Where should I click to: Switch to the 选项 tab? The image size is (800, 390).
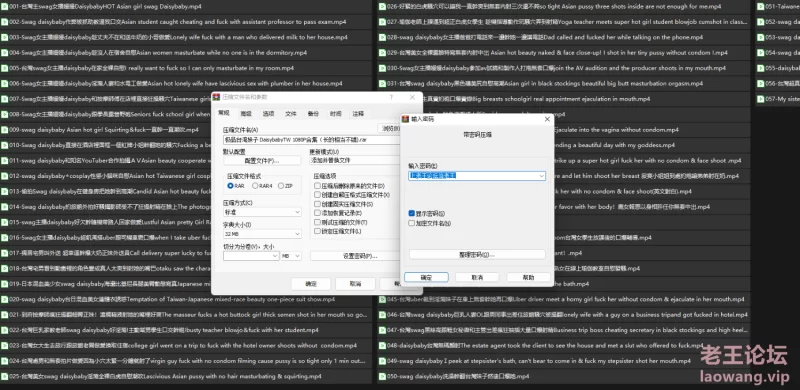[x=268, y=114]
